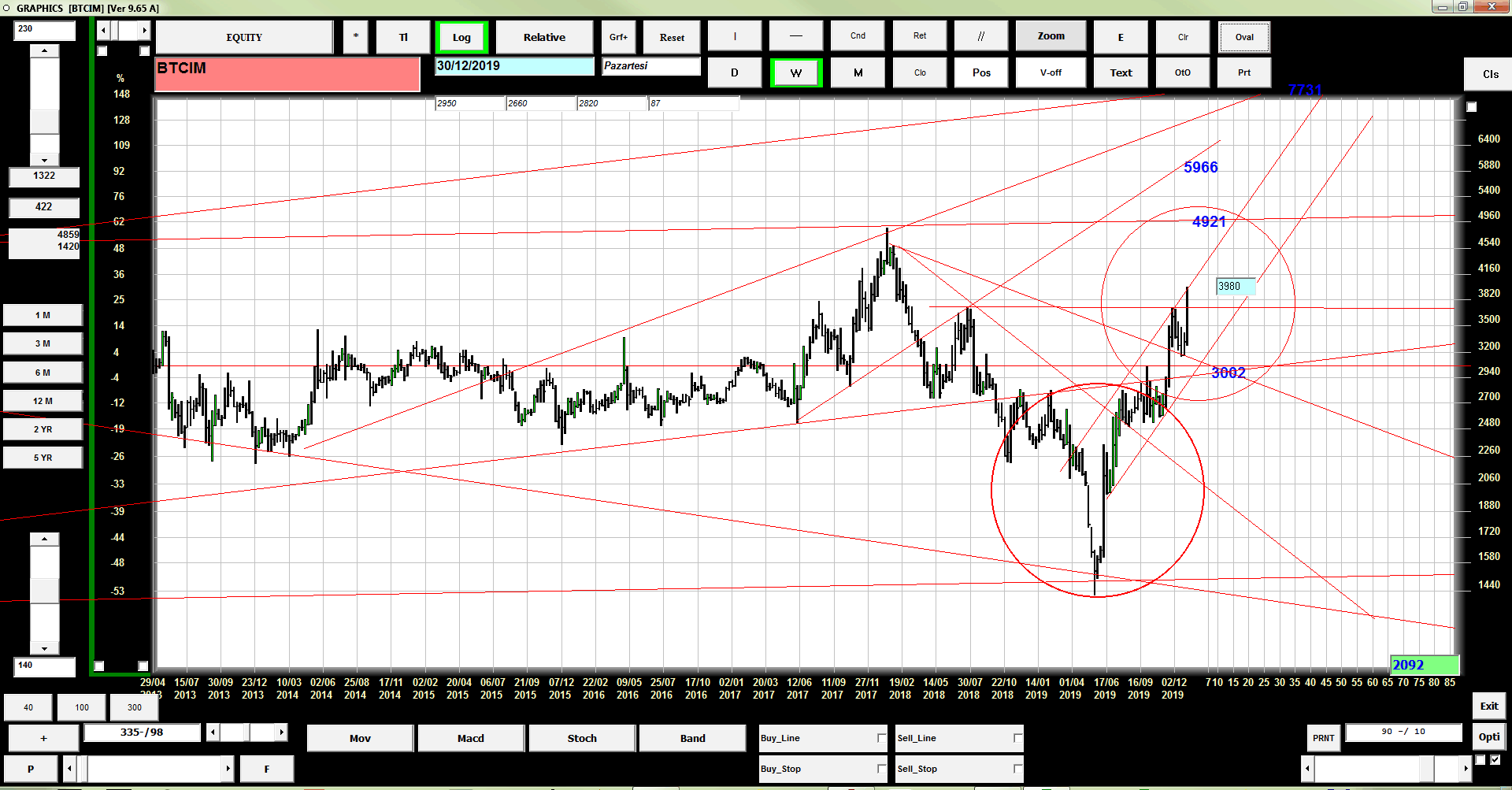Check the Sell_Line checkbox
Viewport: 1512px width, 790px height.
(x=1017, y=738)
